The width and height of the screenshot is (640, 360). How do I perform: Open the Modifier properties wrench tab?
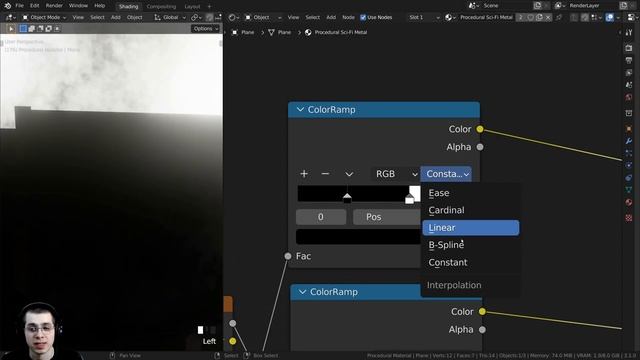[629, 141]
